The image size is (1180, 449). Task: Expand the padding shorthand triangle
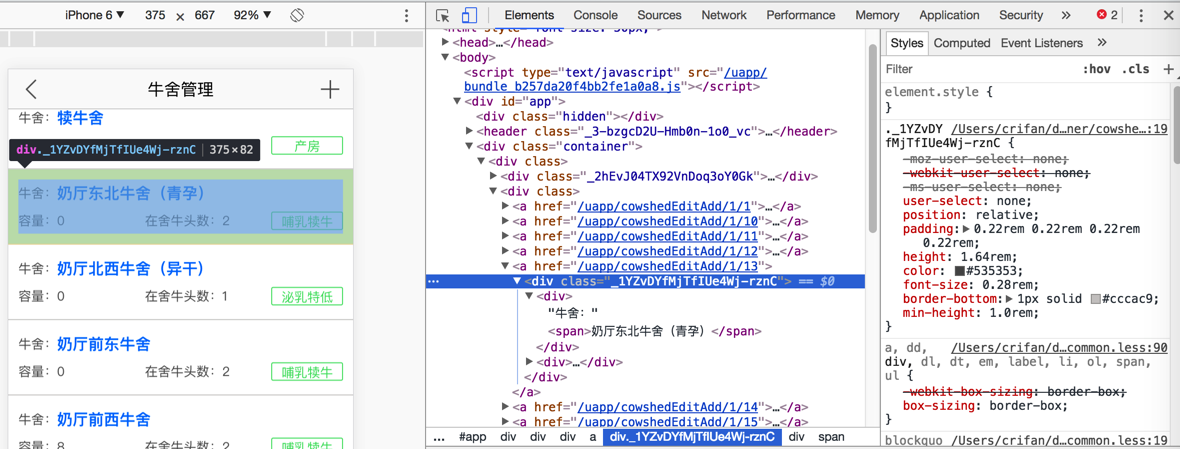967,229
